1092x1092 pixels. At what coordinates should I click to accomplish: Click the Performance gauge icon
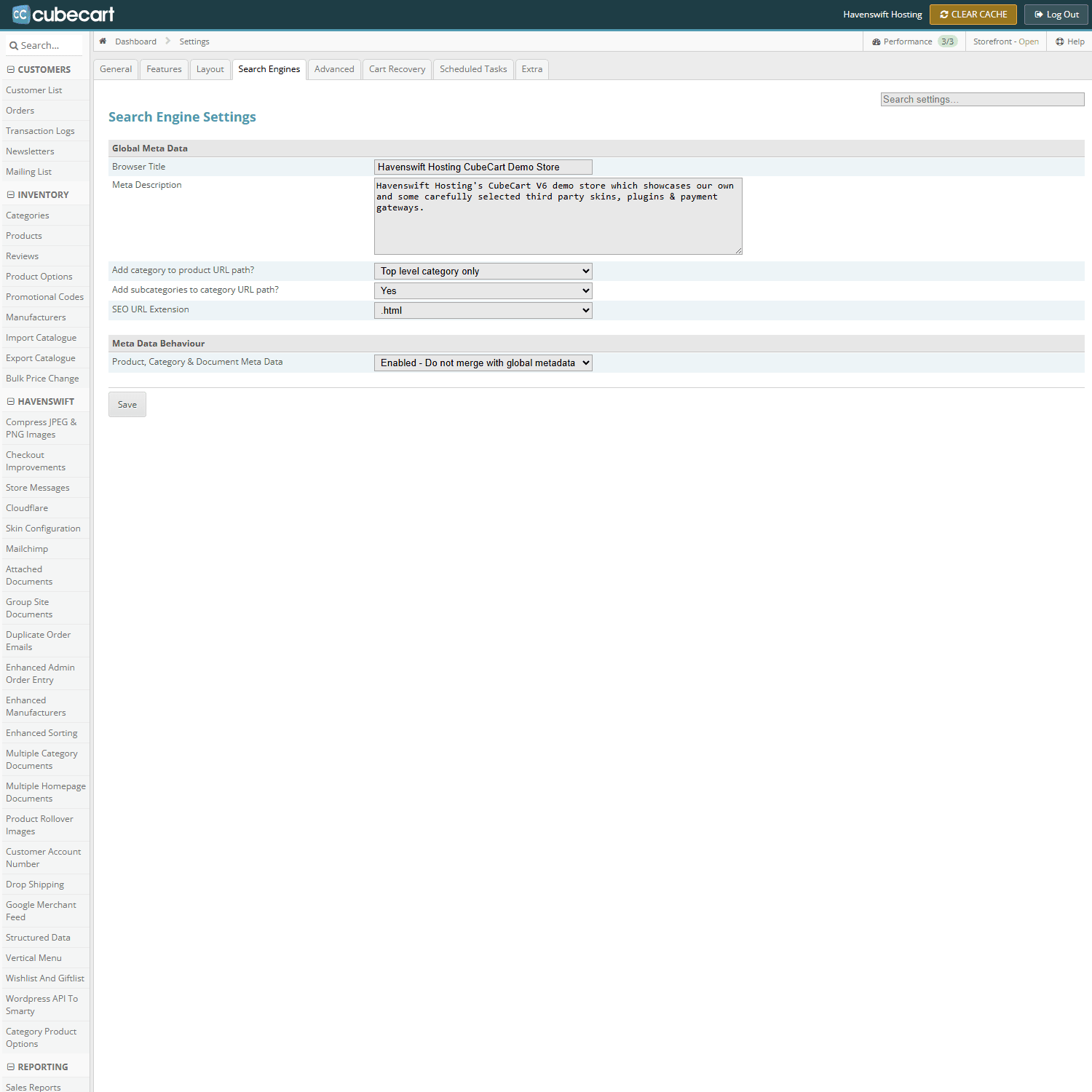pos(877,41)
